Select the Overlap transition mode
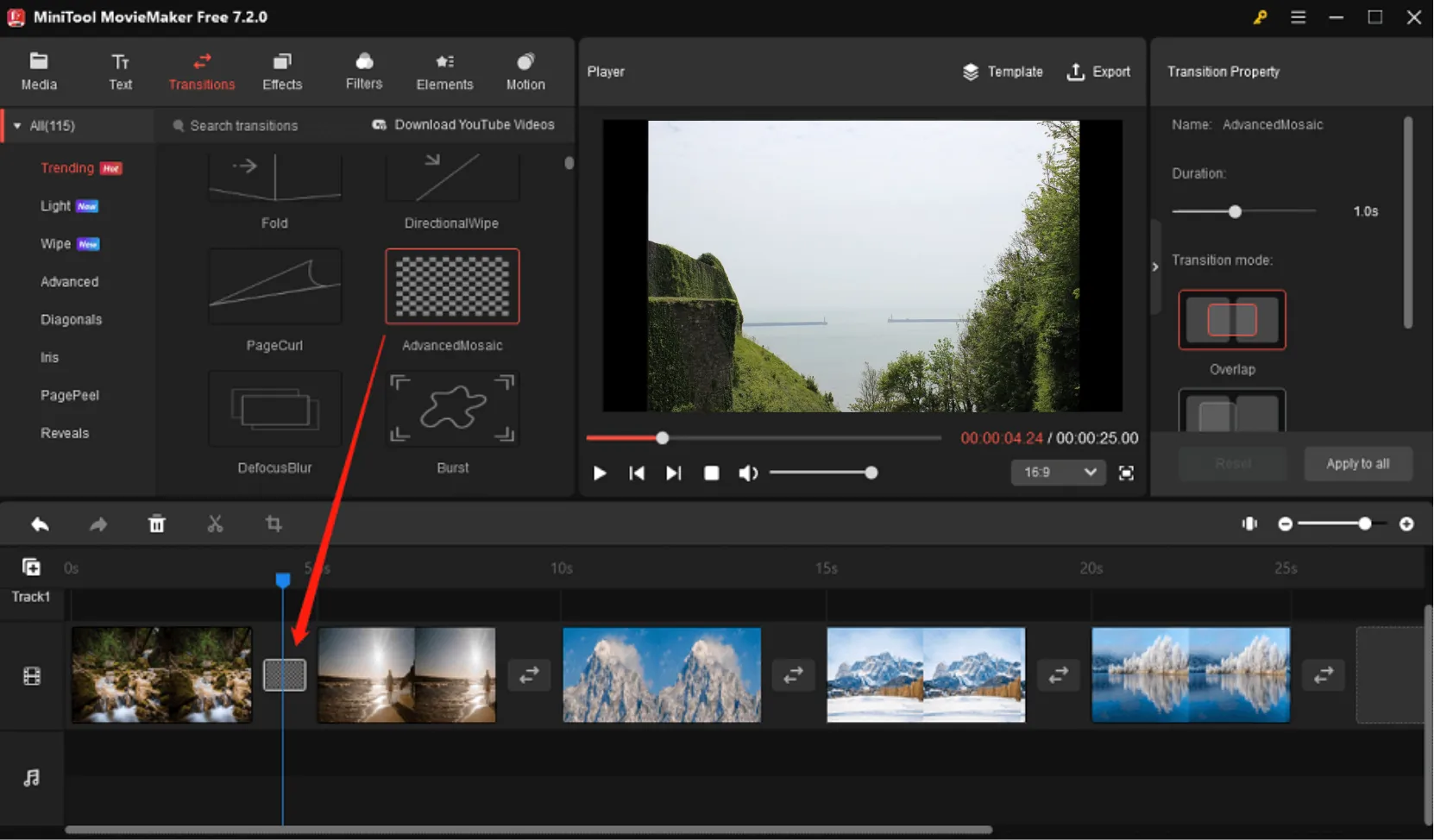The width and height of the screenshot is (1434, 840). tap(1231, 320)
